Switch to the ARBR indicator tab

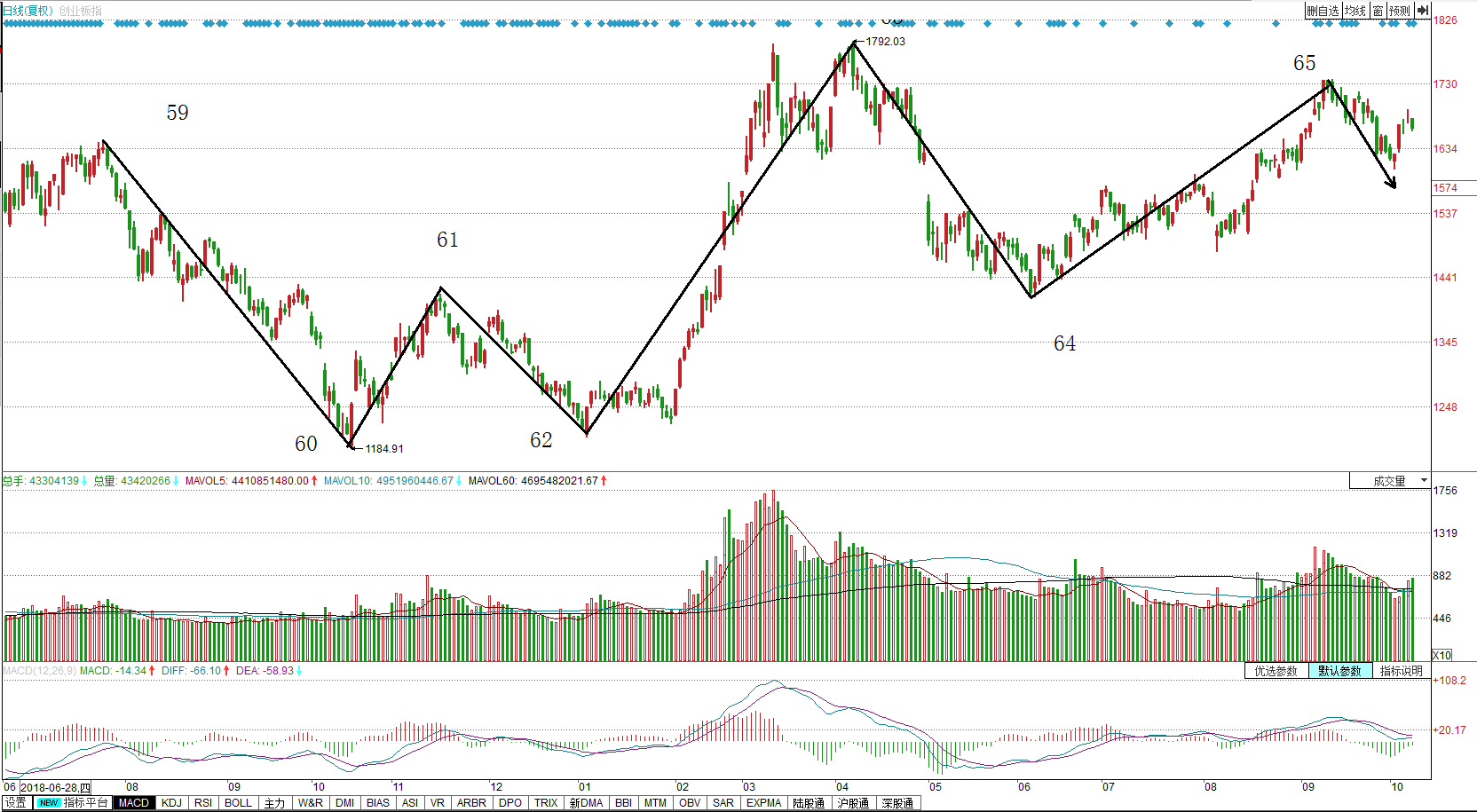coord(471,802)
